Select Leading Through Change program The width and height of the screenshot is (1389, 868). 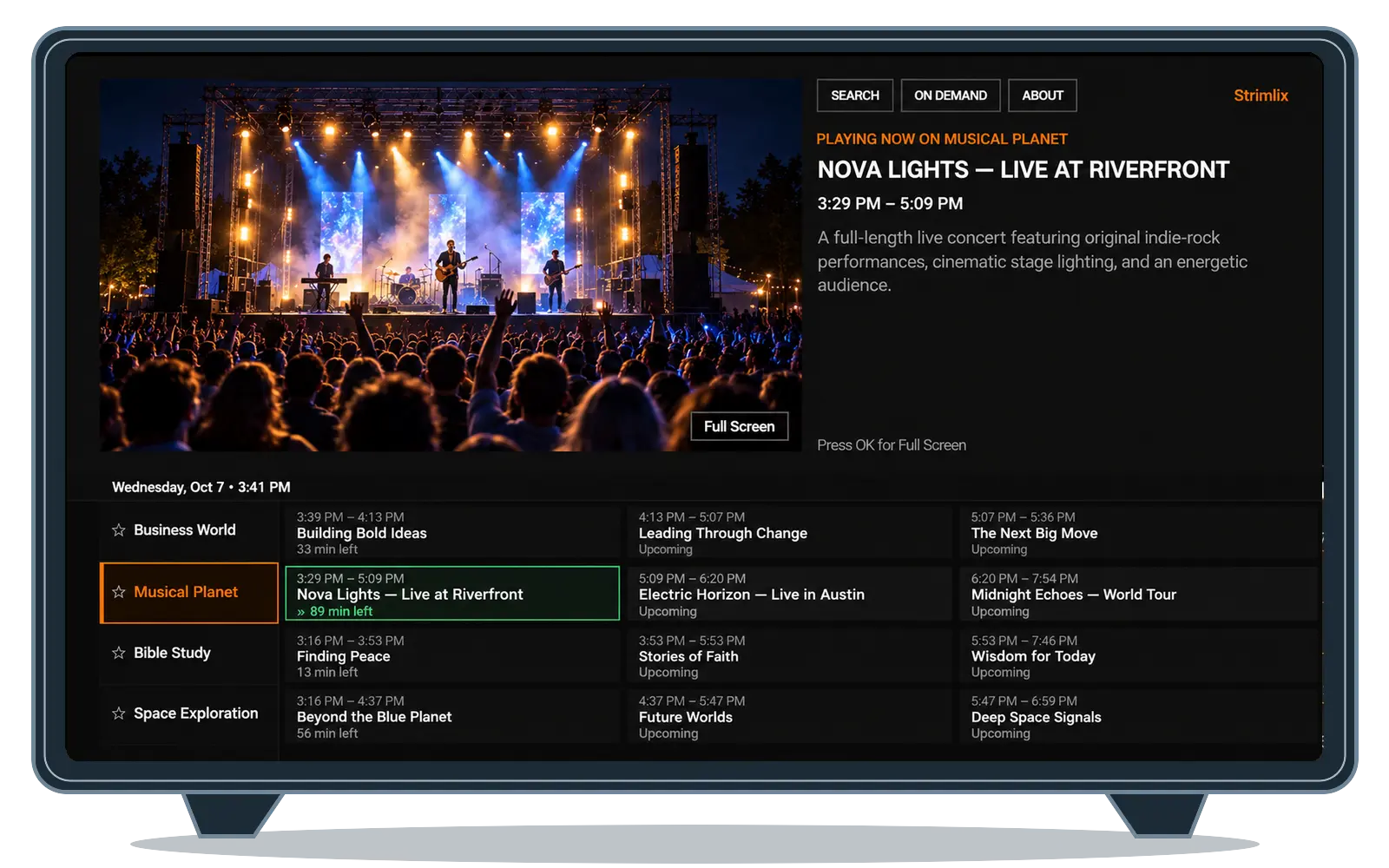pyautogui.click(x=789, y=532)
